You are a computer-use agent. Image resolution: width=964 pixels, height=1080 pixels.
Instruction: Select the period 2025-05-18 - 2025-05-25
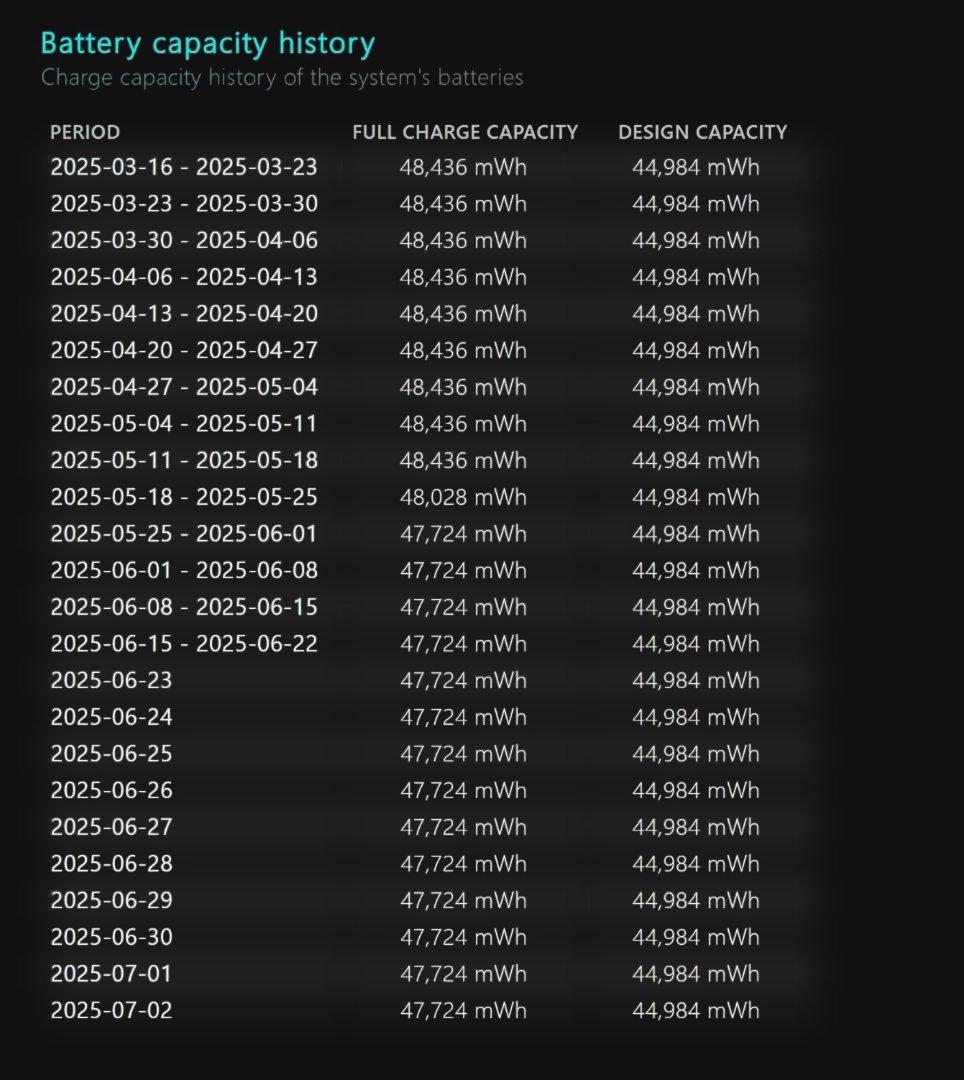[184, 497]
